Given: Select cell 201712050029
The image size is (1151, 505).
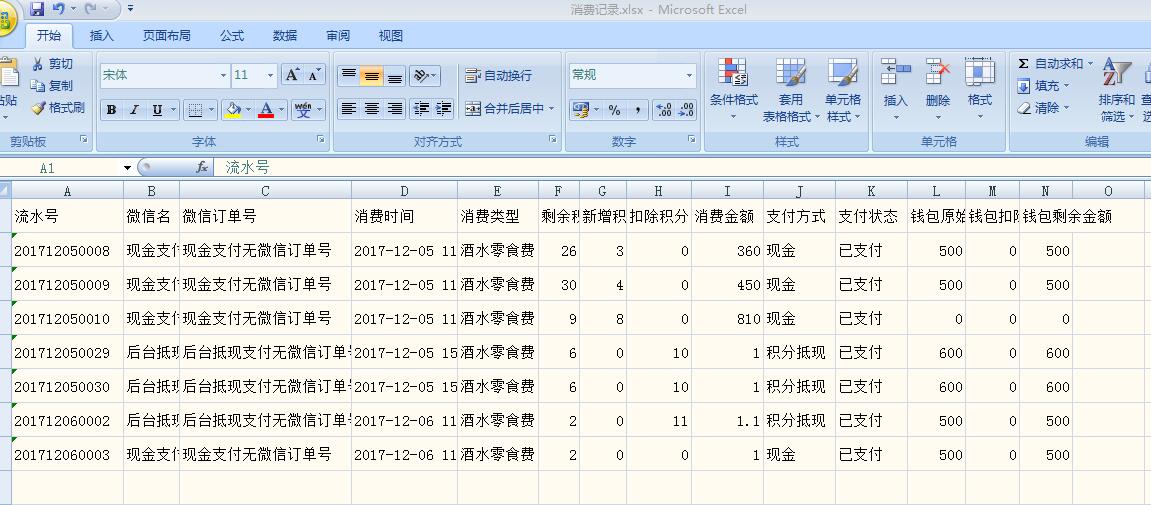Looking at the screenshot, I should [x=68, y=353].
